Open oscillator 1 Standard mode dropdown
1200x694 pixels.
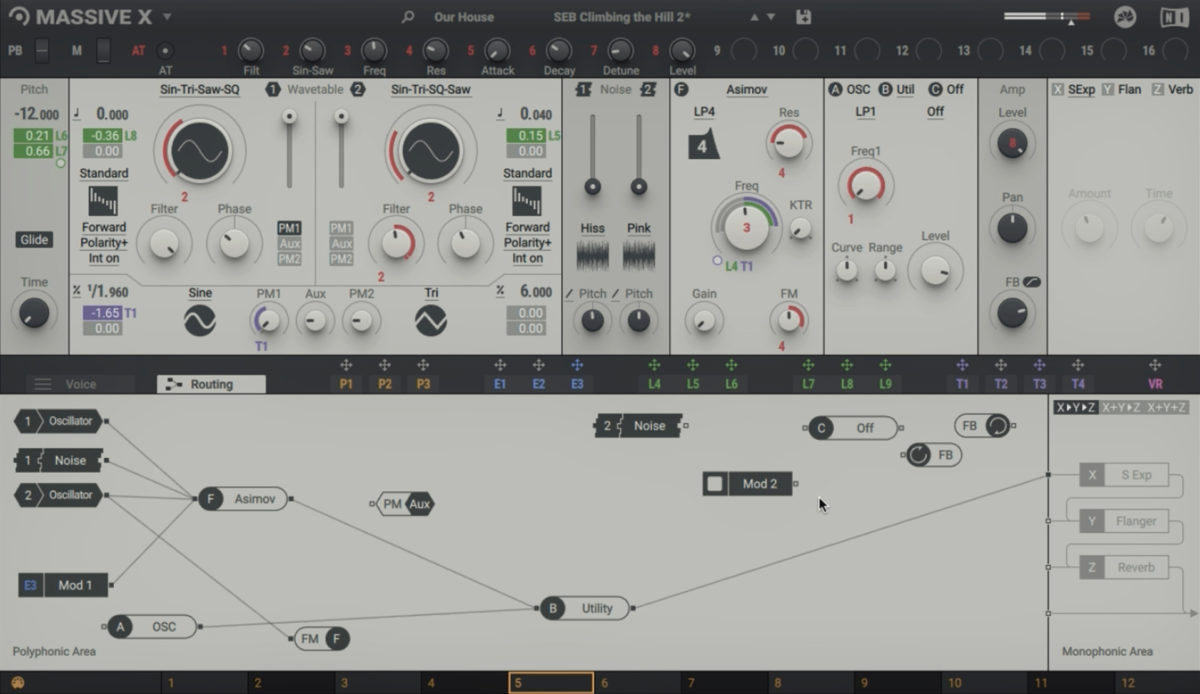[x=104, y=174]
